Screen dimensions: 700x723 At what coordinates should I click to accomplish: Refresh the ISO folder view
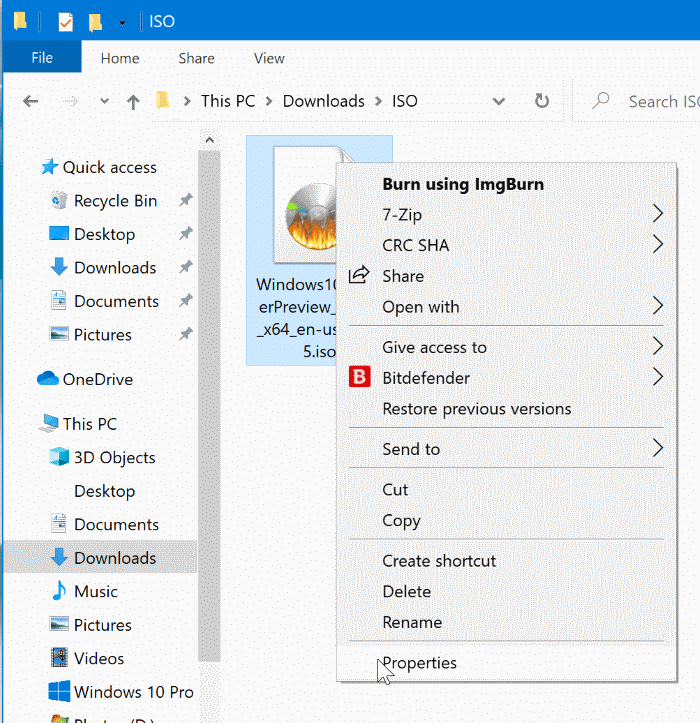coord(542,101)
